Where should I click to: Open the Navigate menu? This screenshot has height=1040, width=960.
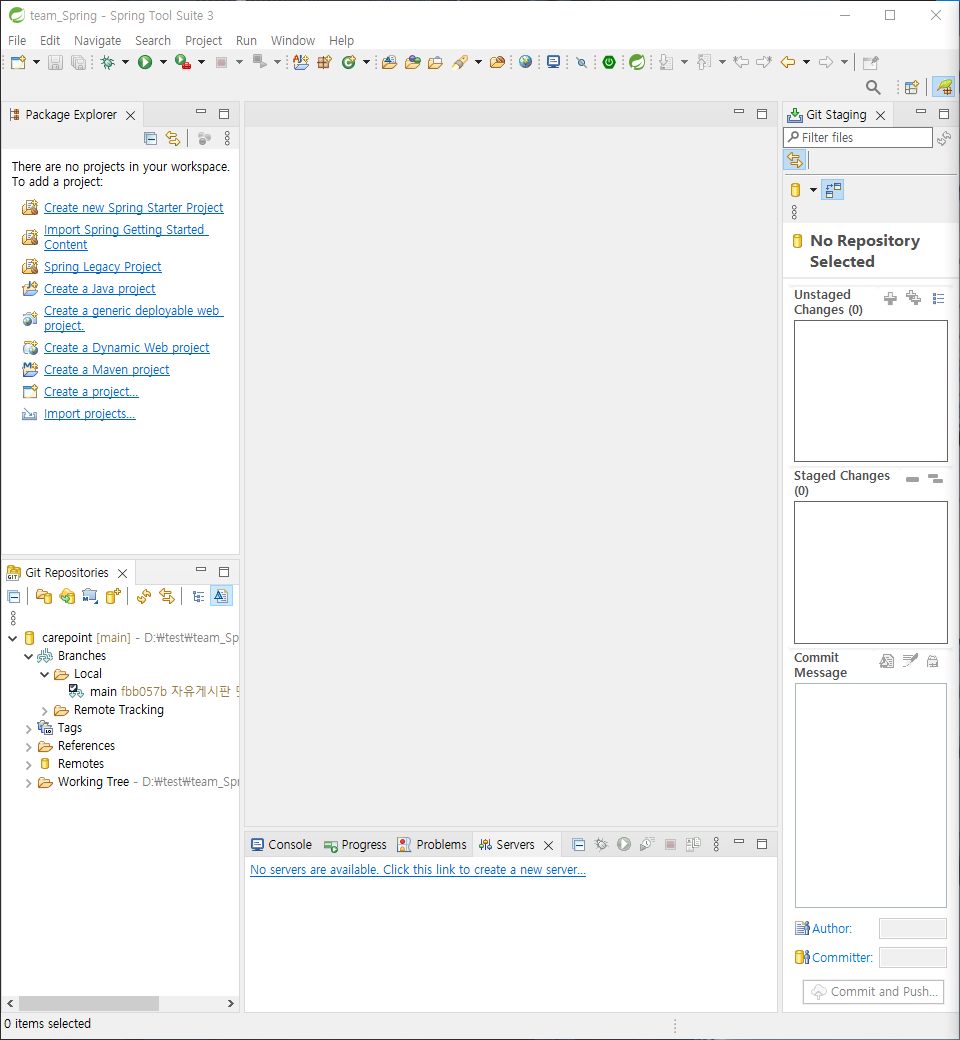(98, 40)
